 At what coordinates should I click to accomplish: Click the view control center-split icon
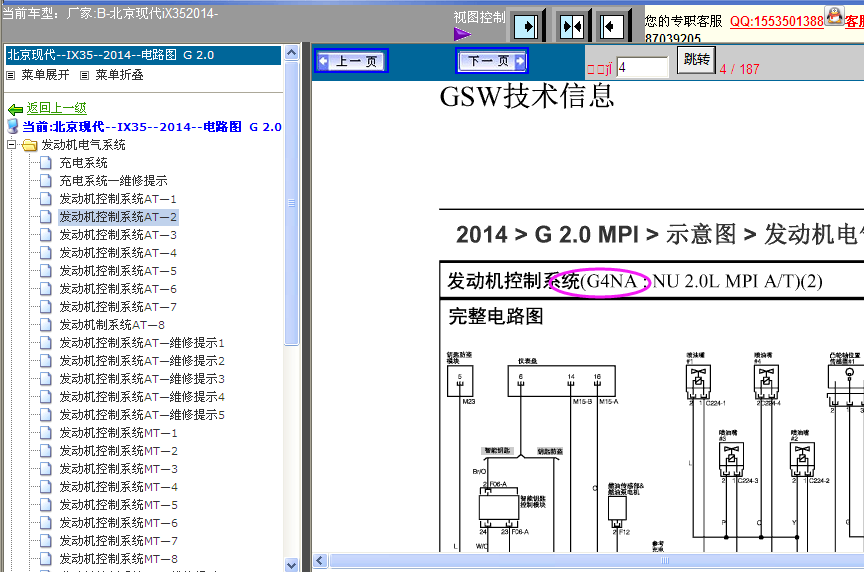pos(571,26)
